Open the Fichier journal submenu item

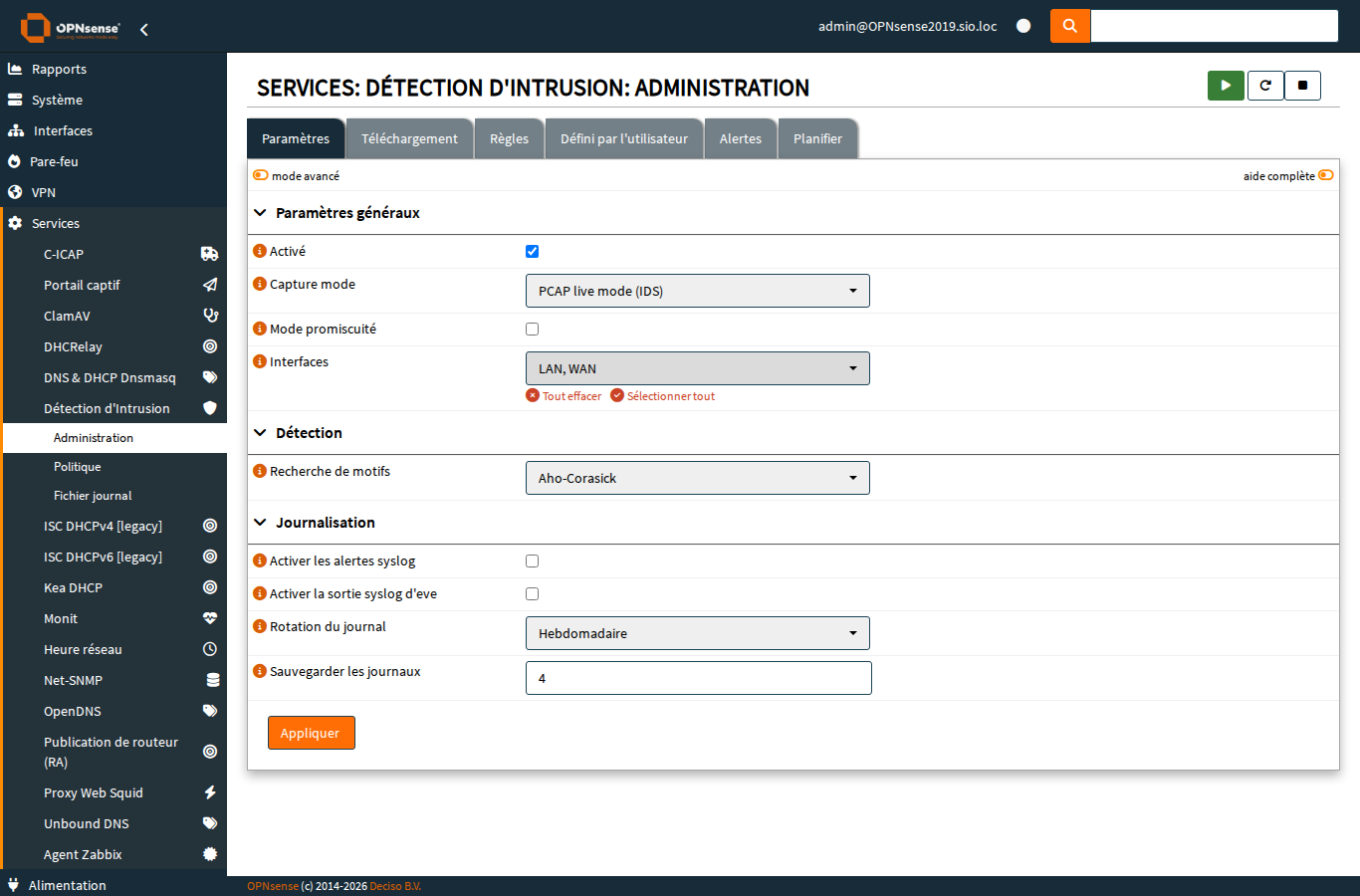coord(115,496)
